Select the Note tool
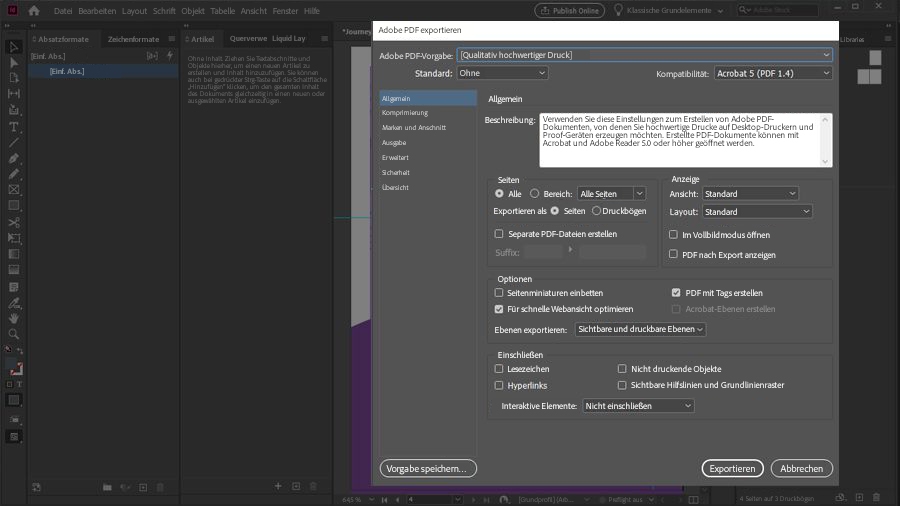This screenshot has height=506, width=900. click(14, 286)
